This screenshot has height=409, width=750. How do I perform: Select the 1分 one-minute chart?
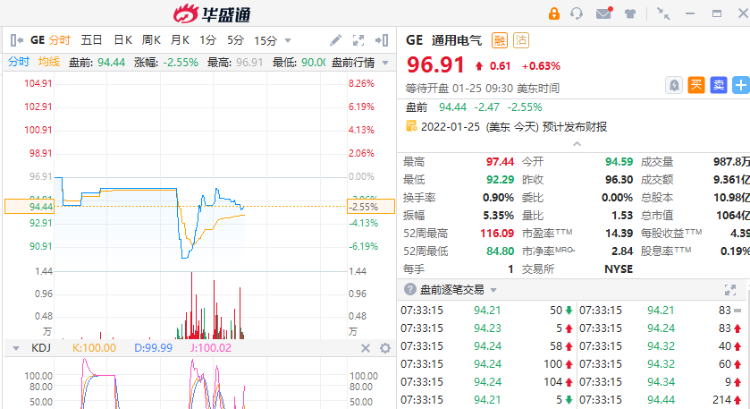pyautogui.click(x=208, y=40)
